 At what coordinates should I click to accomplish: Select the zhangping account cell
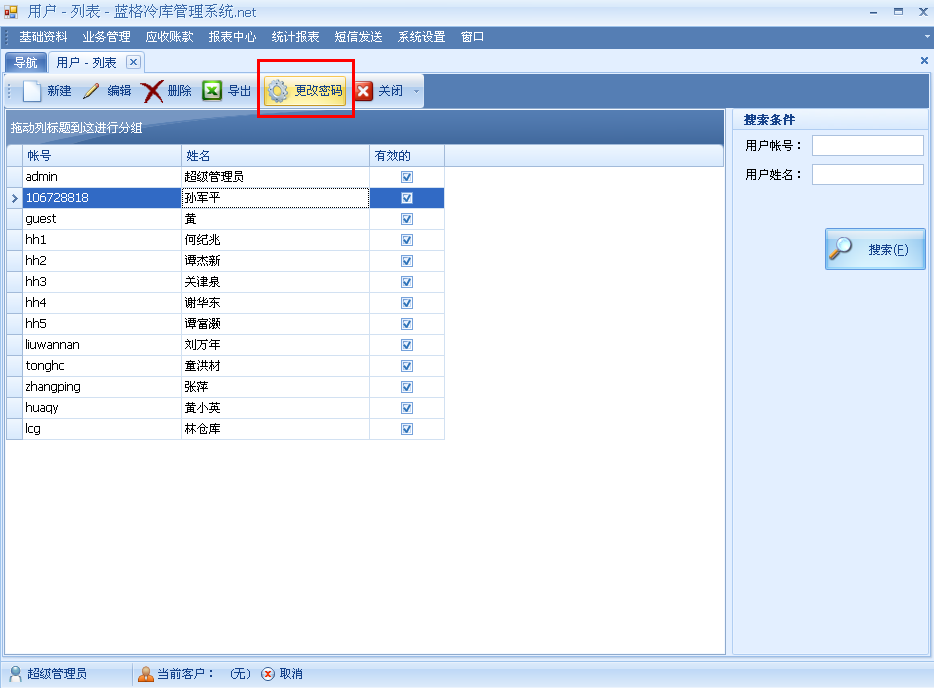click(x=102, y=387)
